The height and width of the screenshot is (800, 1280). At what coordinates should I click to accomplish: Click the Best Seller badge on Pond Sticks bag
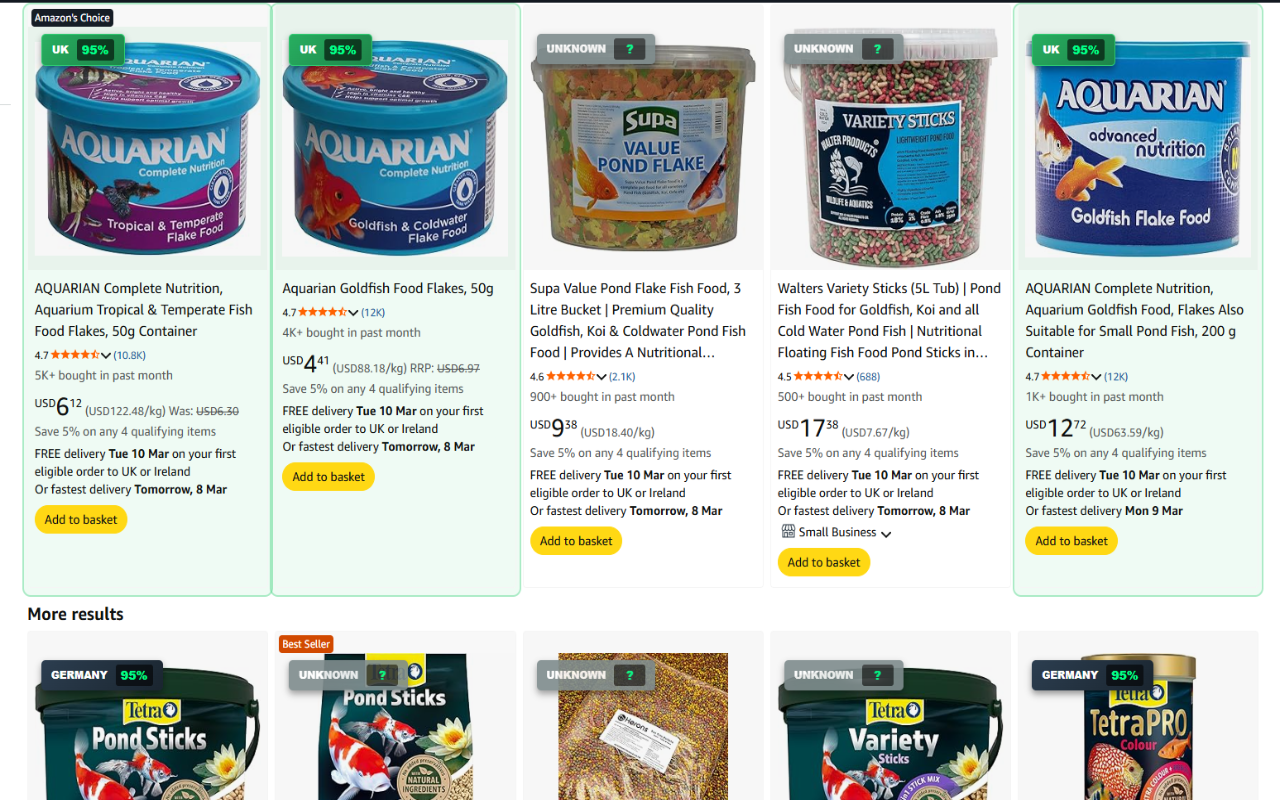[306, 644]
